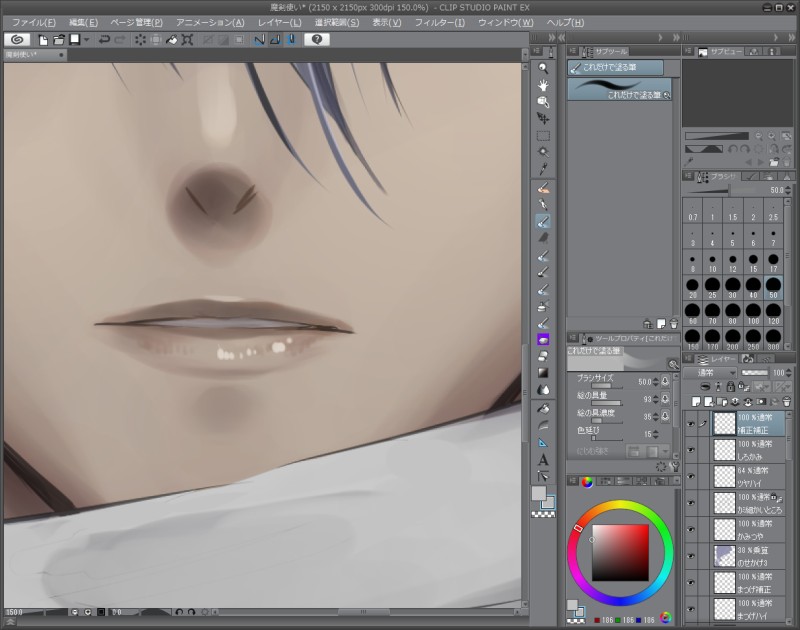Hide the 補正補正 layer
This screenshot has height=630, width=800.
coord(691,423)
